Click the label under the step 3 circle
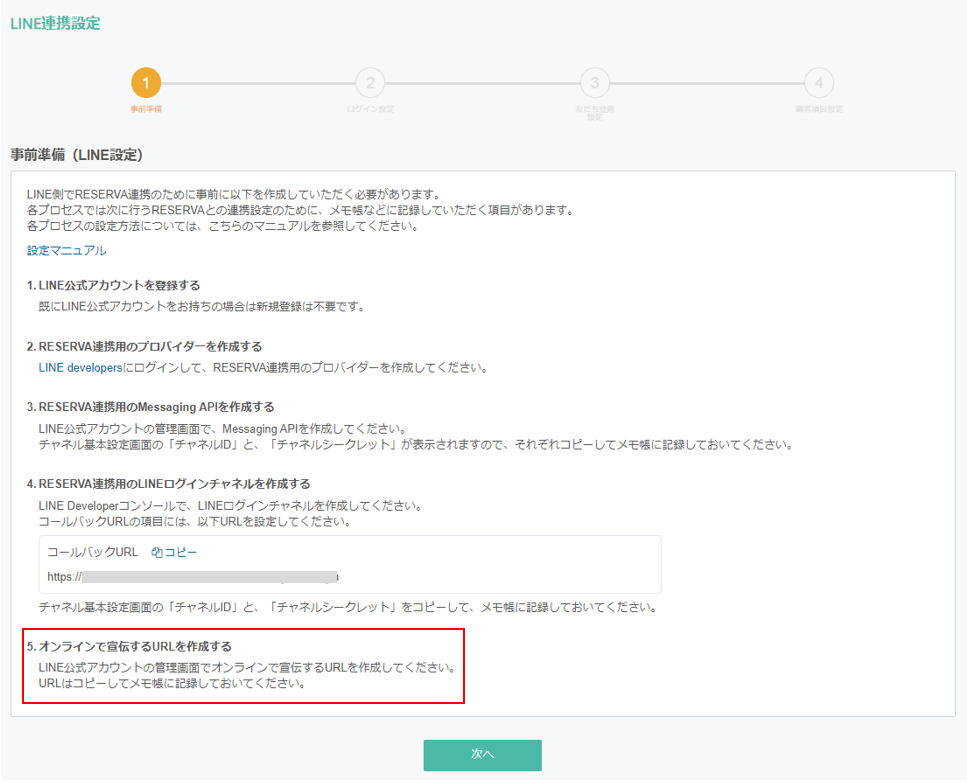This screenshot has width=967, height=783. click(x=594, y=112)
